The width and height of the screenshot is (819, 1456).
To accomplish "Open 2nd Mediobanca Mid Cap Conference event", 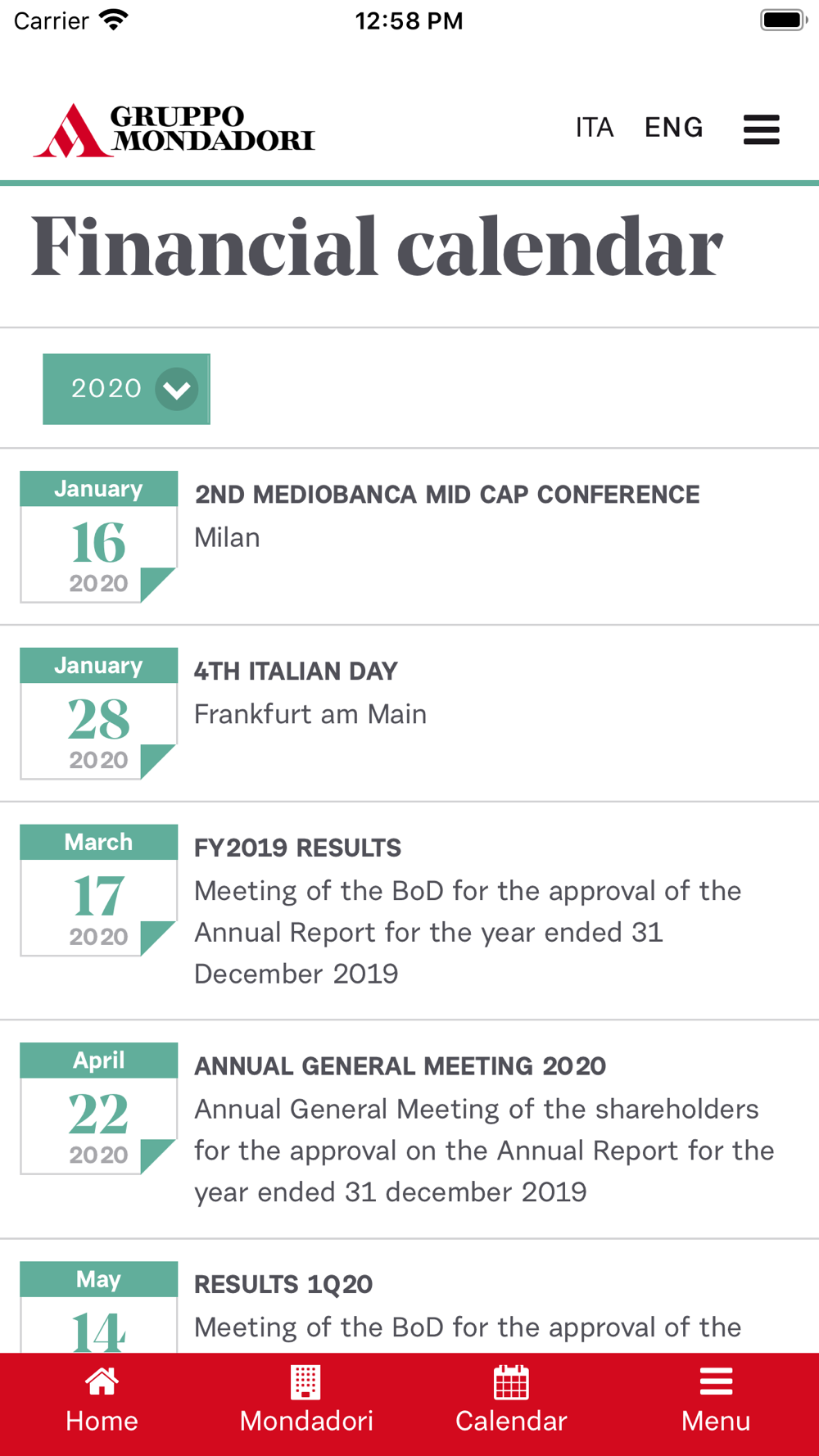I will [447, 495].
